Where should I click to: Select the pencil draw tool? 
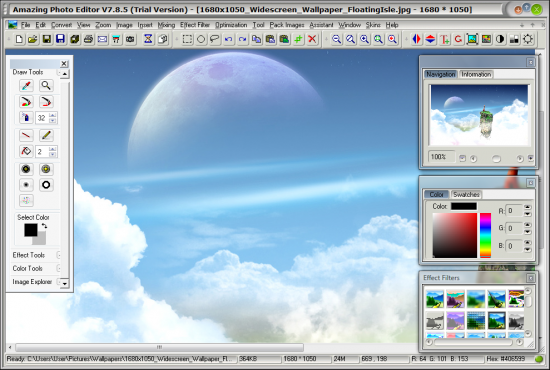pyautogui.click(x=46, y=135)
